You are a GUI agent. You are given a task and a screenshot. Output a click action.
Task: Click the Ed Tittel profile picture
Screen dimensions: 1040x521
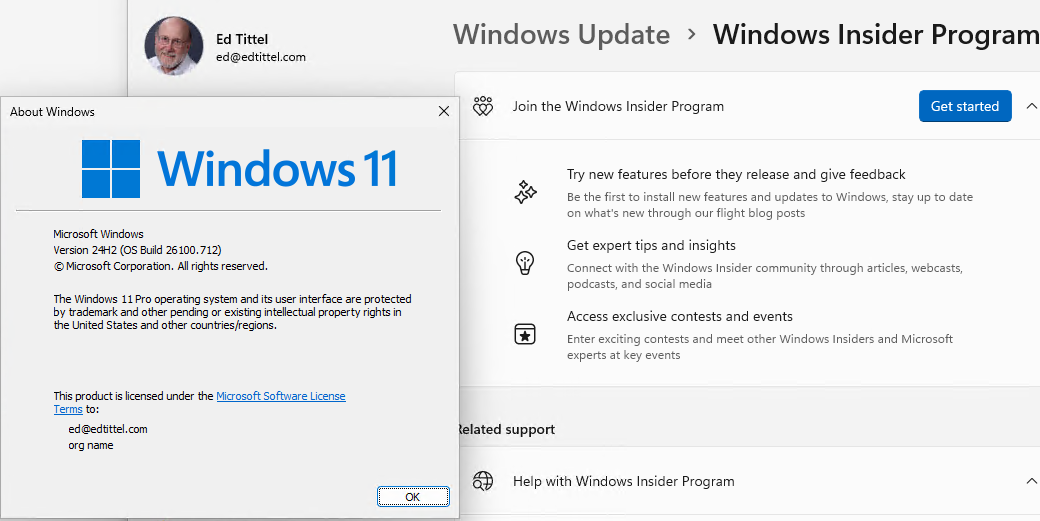tap(174, 46)
